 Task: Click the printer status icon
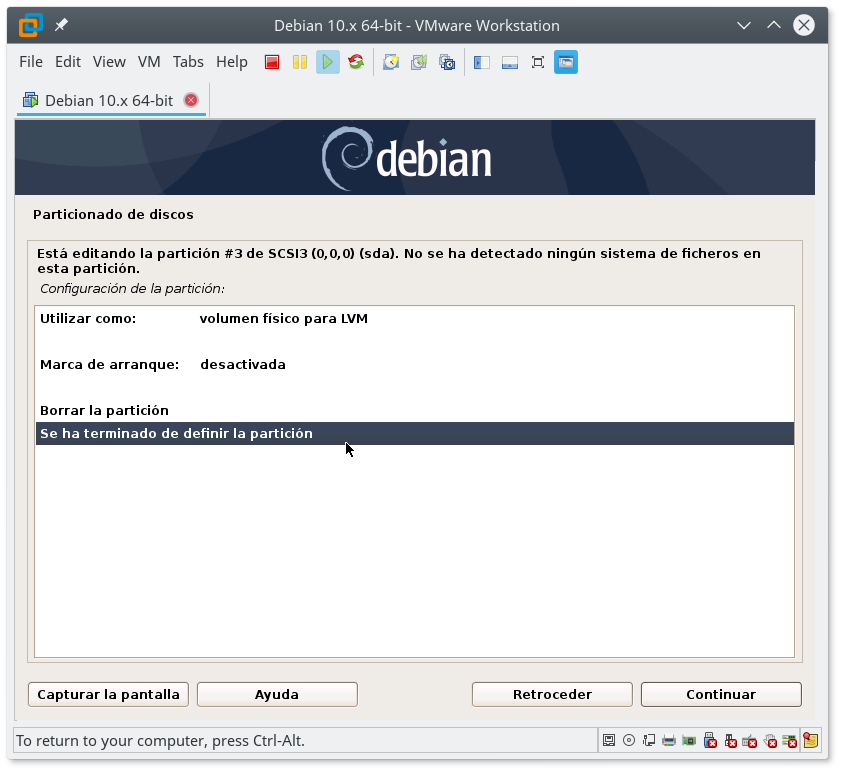[669, 741]
